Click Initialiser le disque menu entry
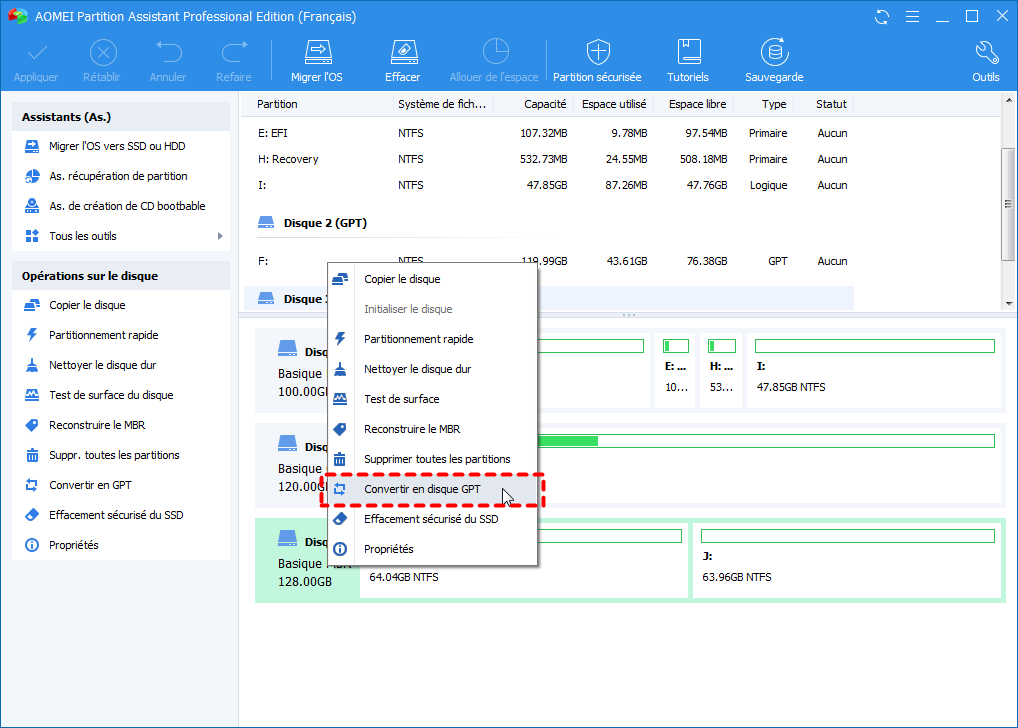The height and width of the screenshot is (728, 1018). (432, 309)
